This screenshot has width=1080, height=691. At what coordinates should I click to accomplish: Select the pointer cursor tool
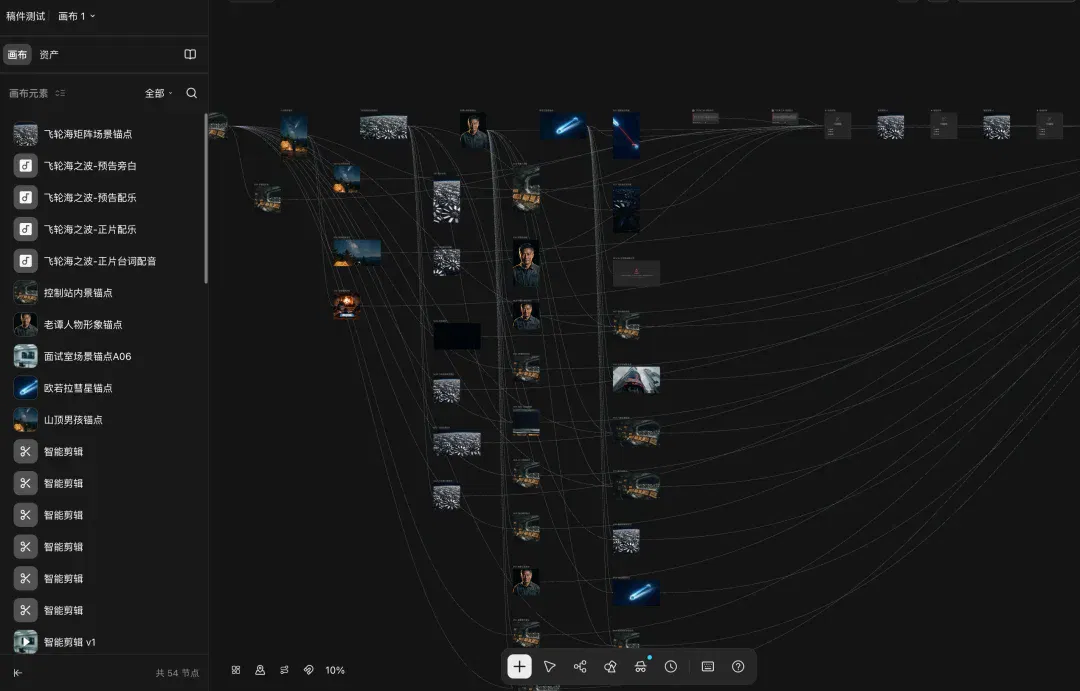pyautogui.click(x=550, y=666)
